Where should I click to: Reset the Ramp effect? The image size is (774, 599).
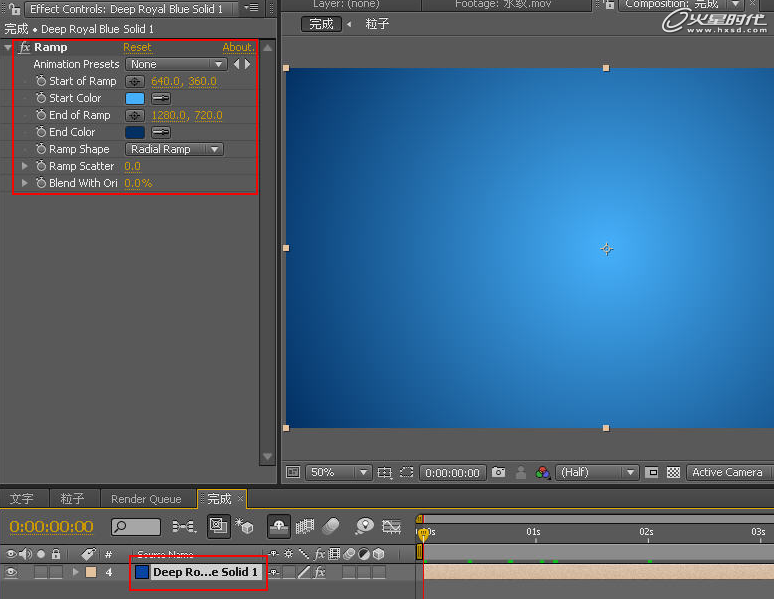pos(137,47)
